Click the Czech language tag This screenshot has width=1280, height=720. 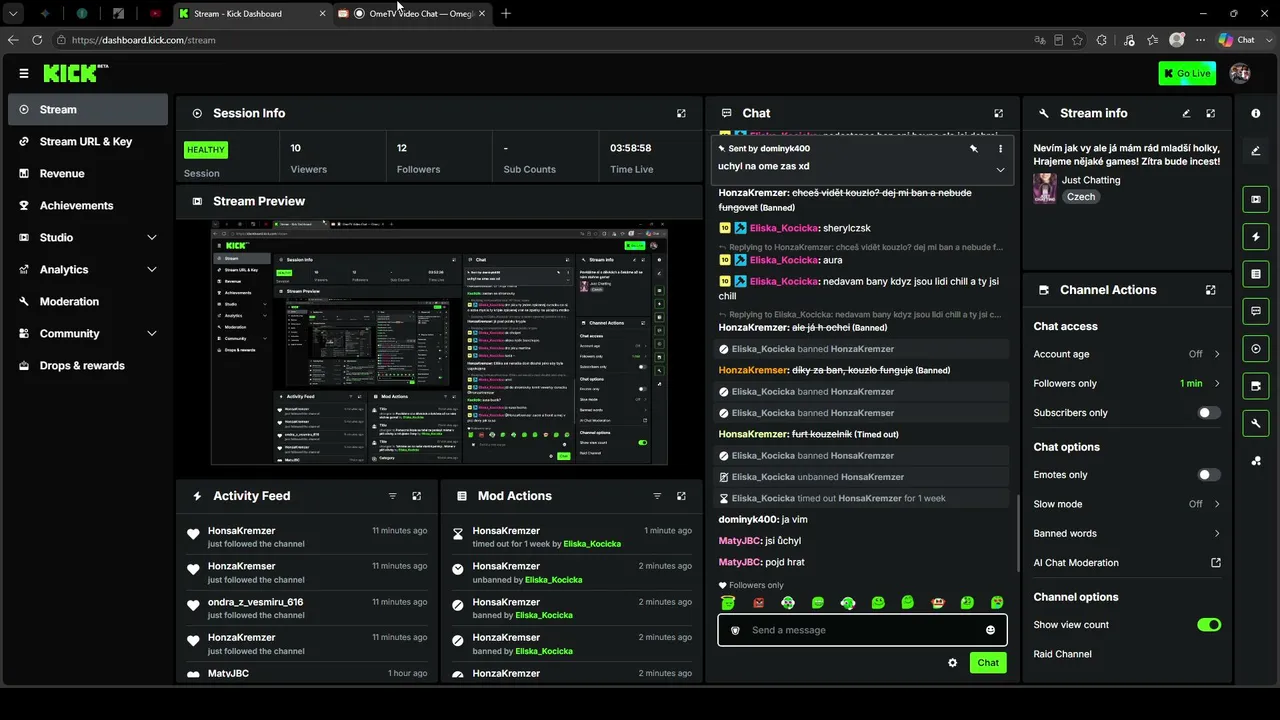(1081, 197)
